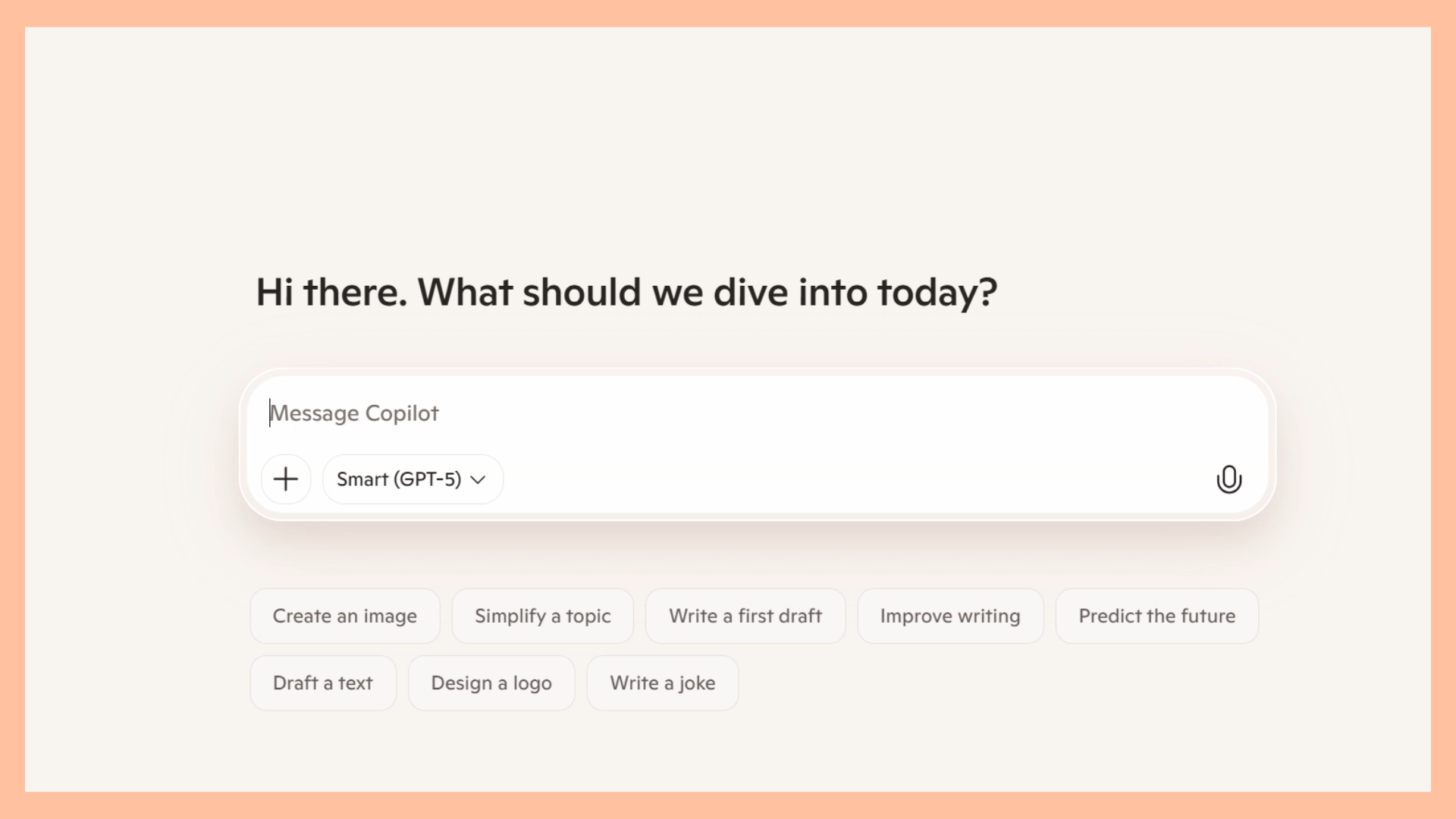
Task: Choose 'Write a first draft'
Action: point(745,616)
